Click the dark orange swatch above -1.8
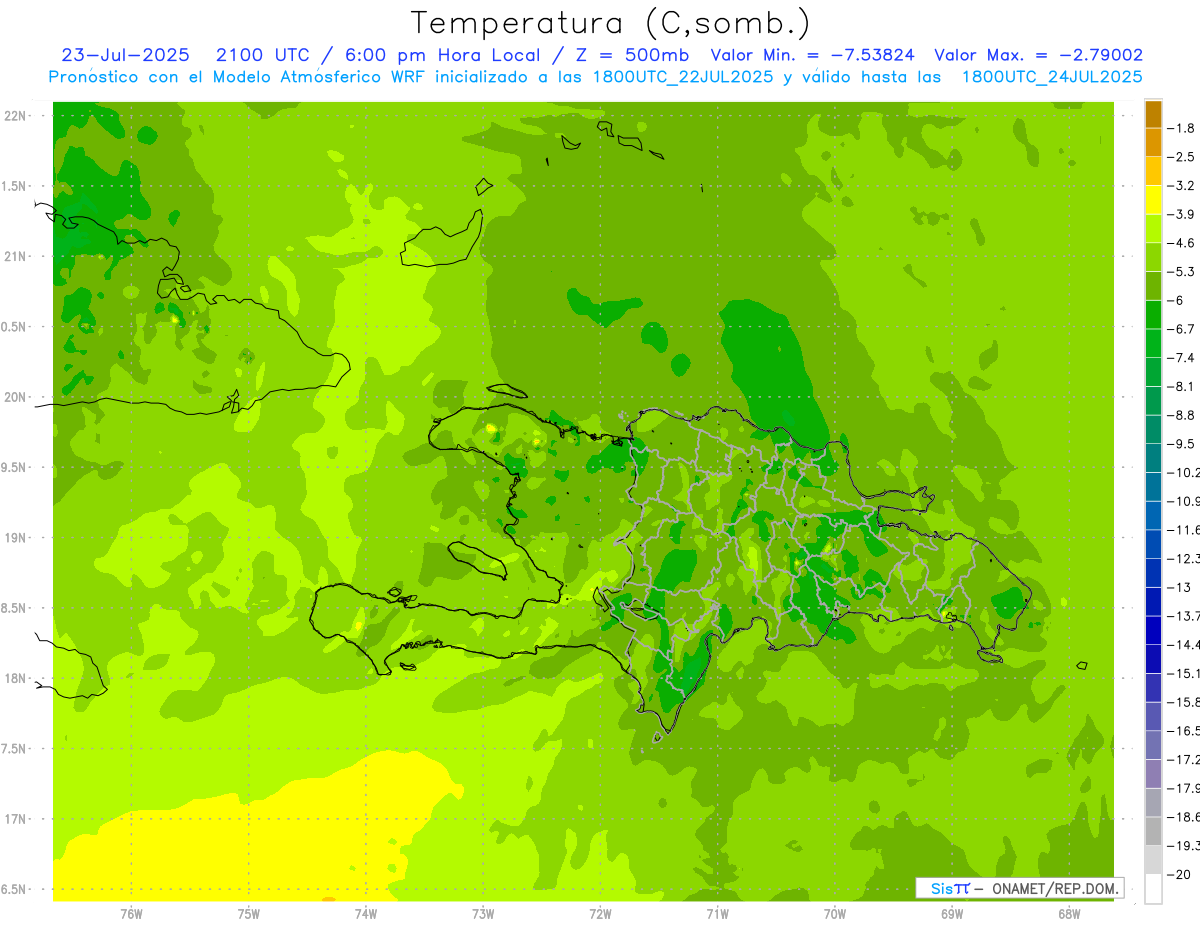The image size is (1200, 927). (1153, 114)
